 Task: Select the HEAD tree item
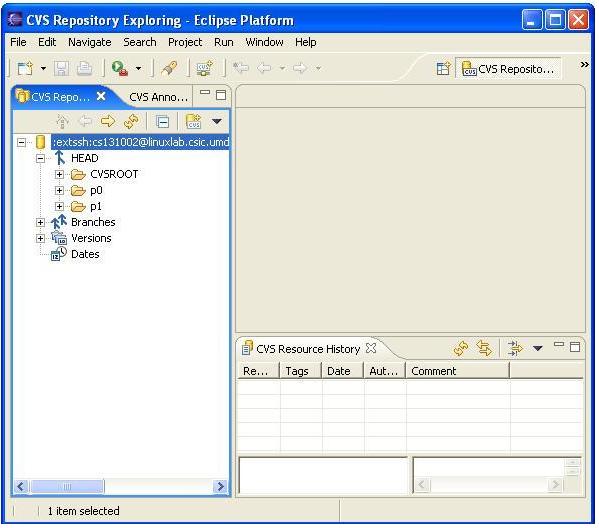tap(85, 158)
